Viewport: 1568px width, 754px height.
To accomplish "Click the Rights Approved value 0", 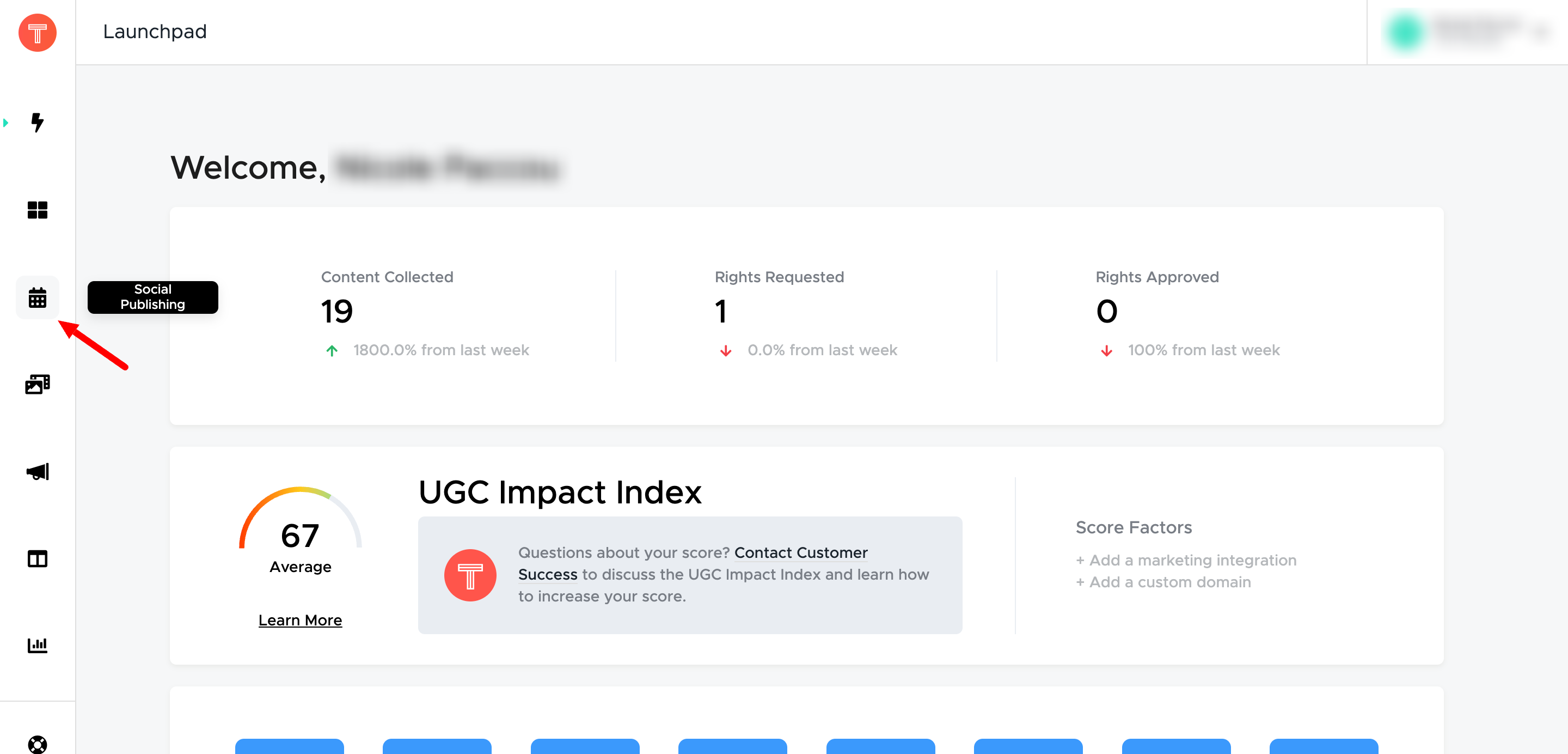I will click(1107, 312).
